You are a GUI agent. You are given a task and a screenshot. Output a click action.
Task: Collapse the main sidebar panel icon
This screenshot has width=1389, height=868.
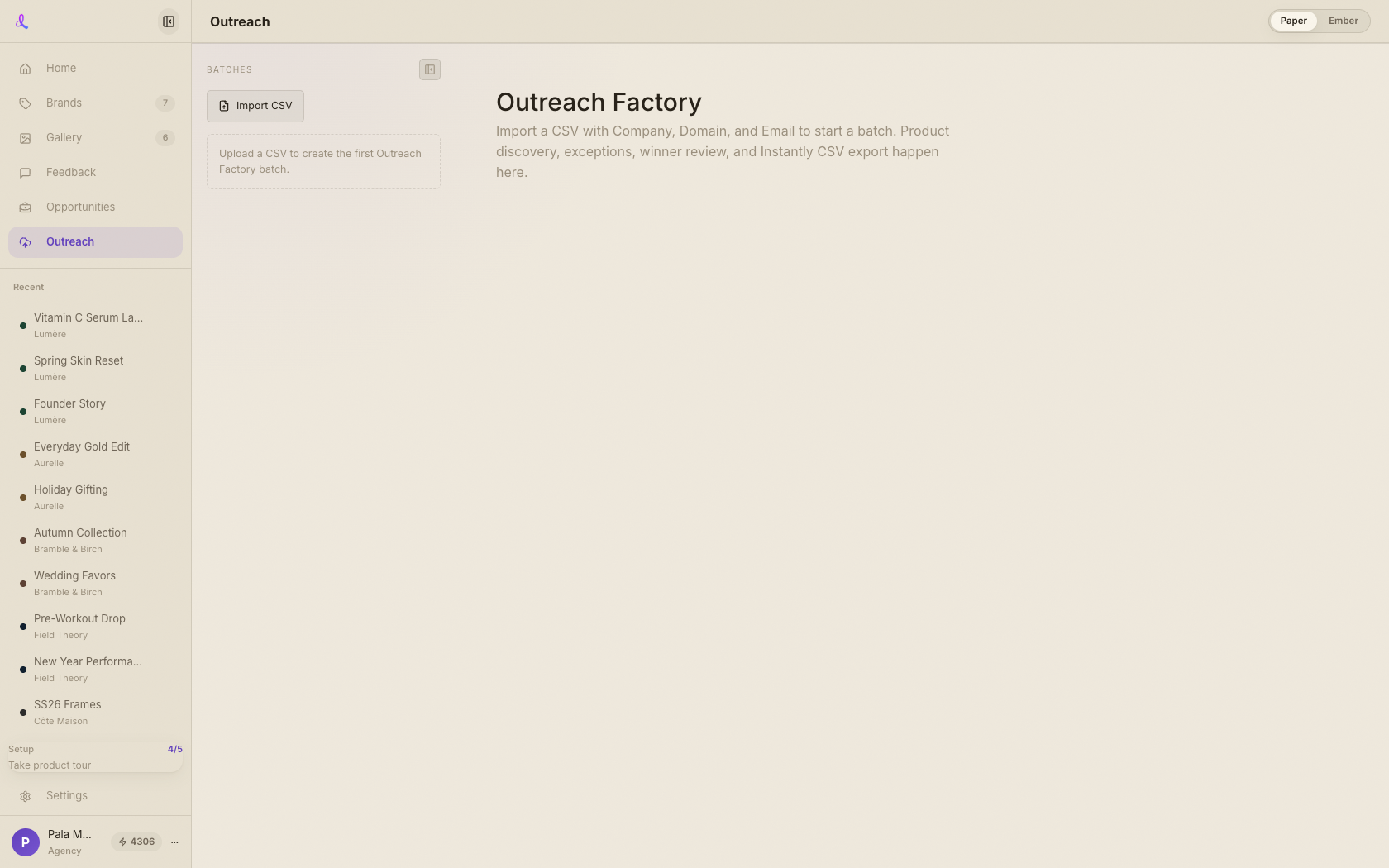169,21
